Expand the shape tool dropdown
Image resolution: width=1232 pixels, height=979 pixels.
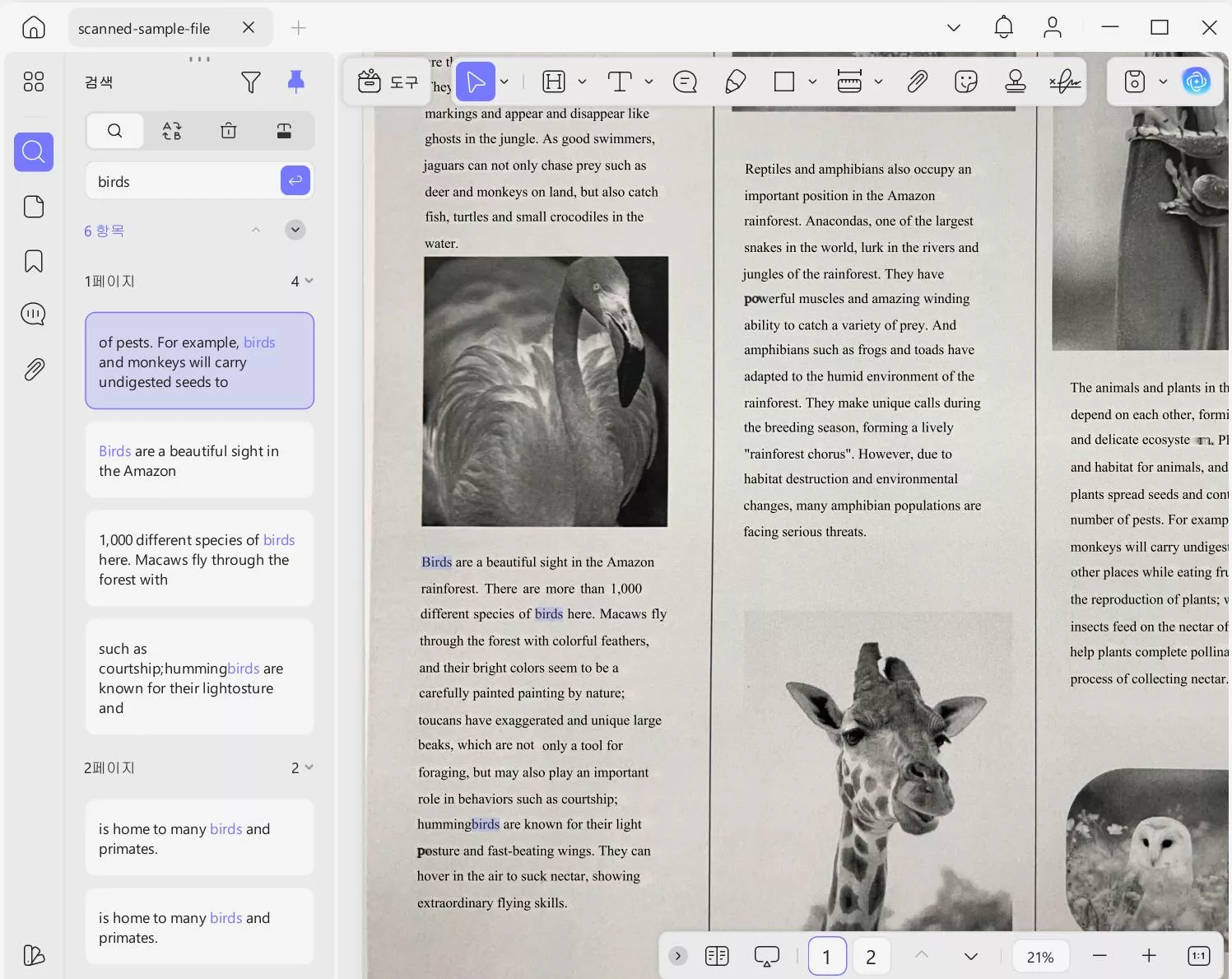(812, 82)
